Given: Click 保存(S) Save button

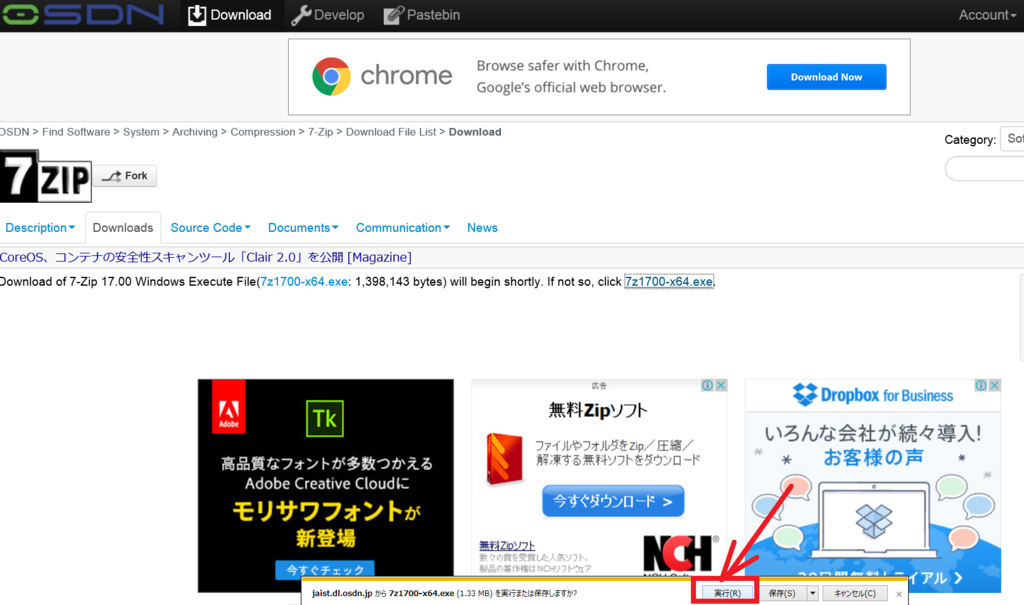Looking at the screenshot, I should [782, 593].
